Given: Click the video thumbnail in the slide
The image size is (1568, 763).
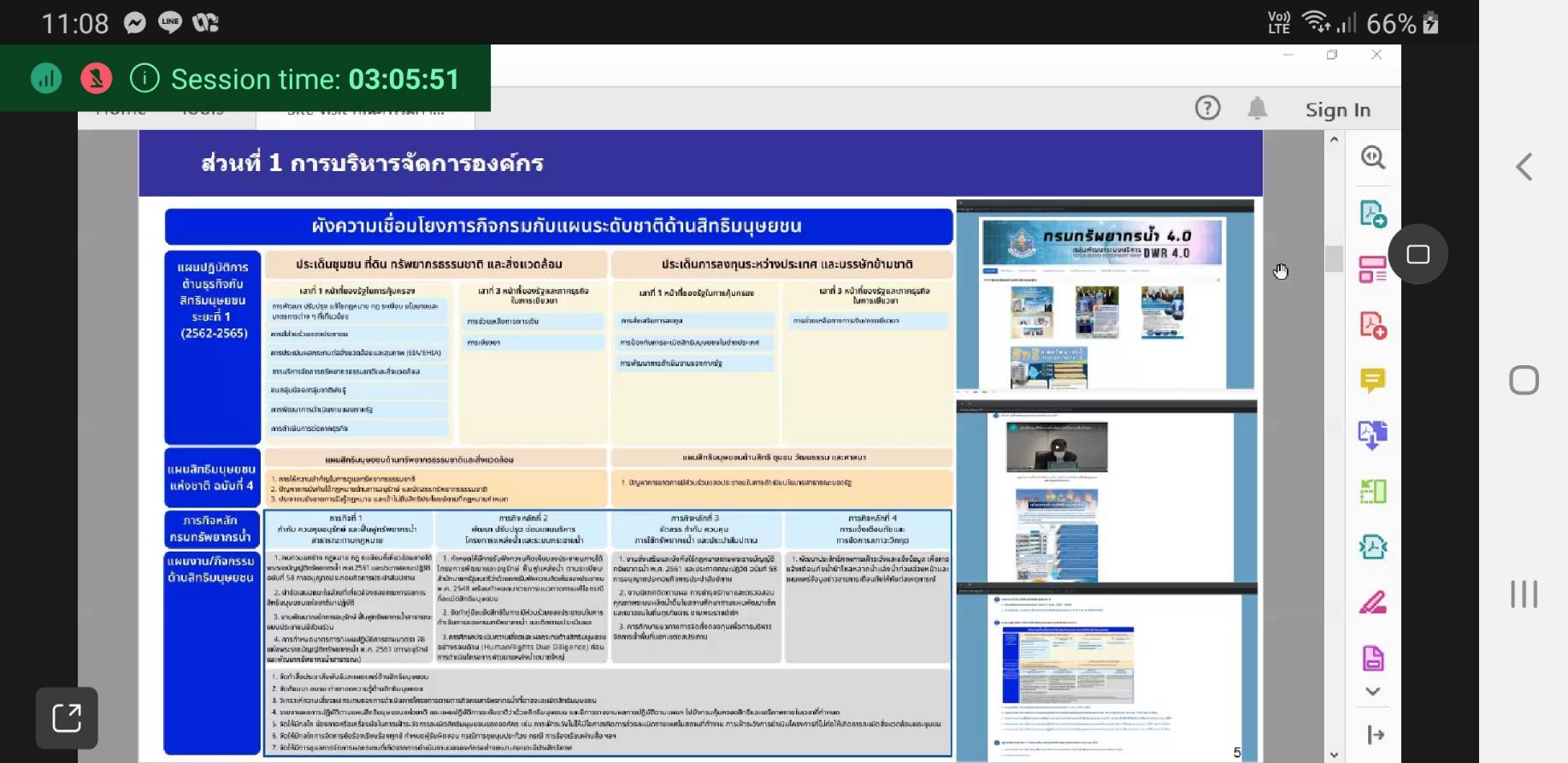Looking at the screenshot, I should pyautogui.click(x=1058, y=446).
